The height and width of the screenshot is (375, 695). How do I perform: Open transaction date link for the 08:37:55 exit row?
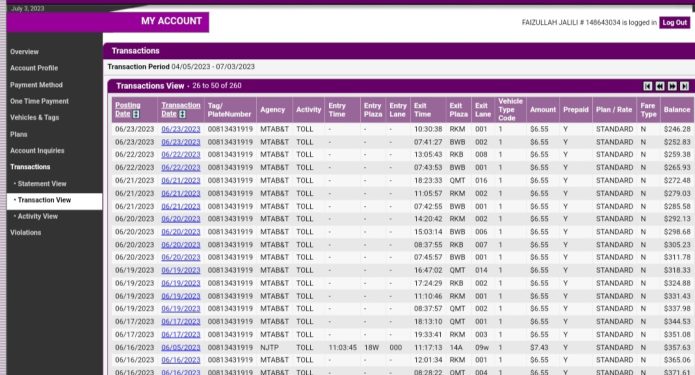pyautogui.click(x=181, y=245)
